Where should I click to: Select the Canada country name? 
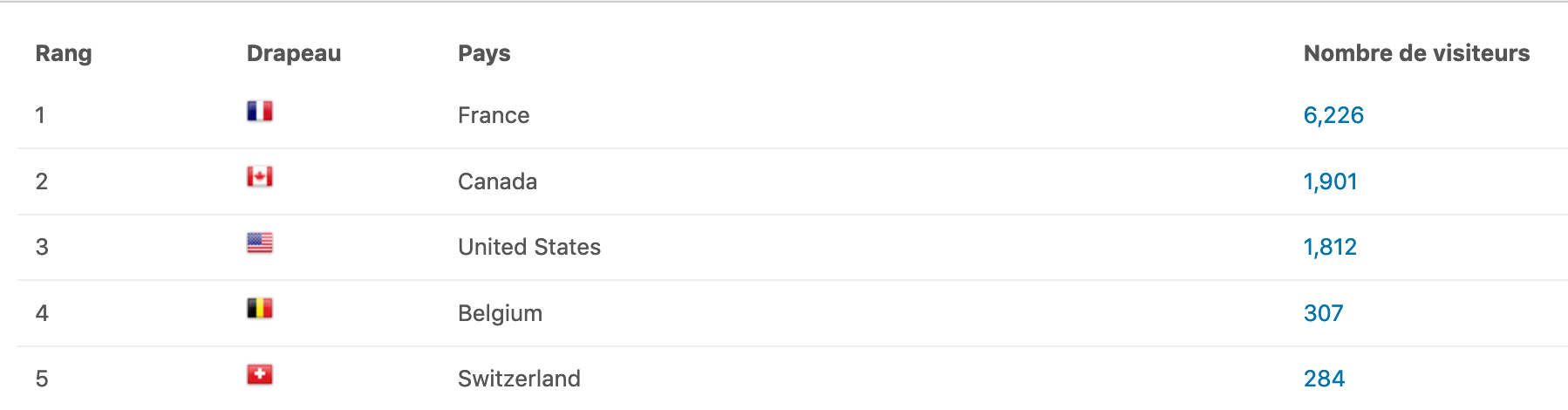pos(497,181)
